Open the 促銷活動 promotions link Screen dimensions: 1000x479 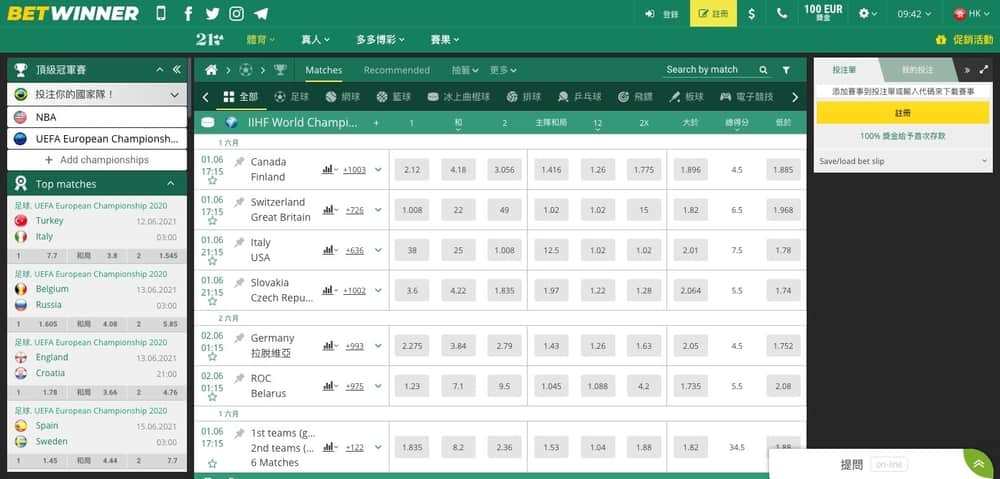pyautogui.click(x=963, y=40)
